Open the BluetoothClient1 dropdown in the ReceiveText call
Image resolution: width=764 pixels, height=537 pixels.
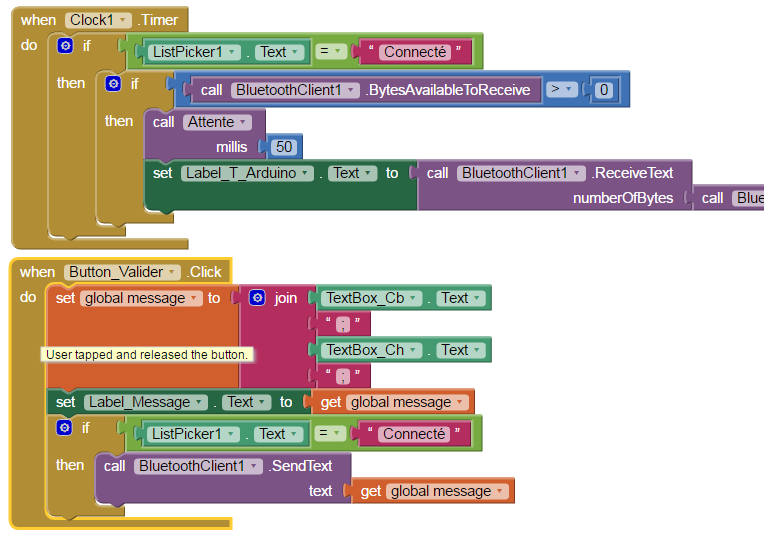521,173
